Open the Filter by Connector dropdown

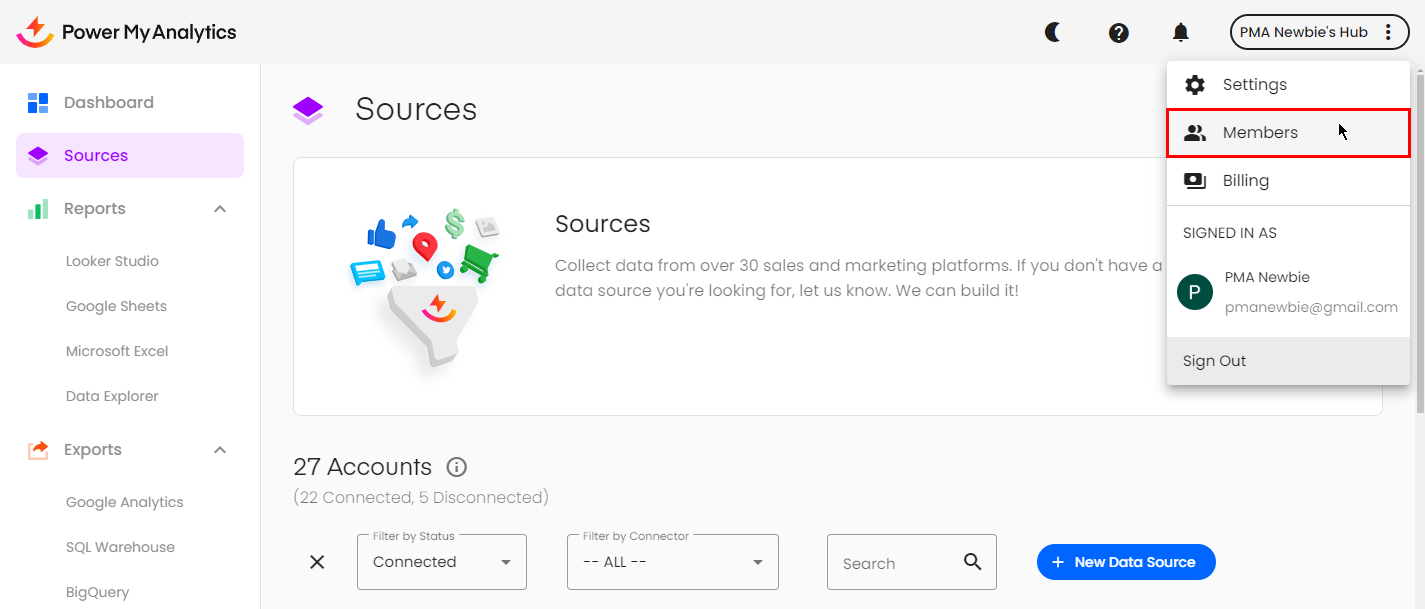pyautogui.click(x=672, y=562)
